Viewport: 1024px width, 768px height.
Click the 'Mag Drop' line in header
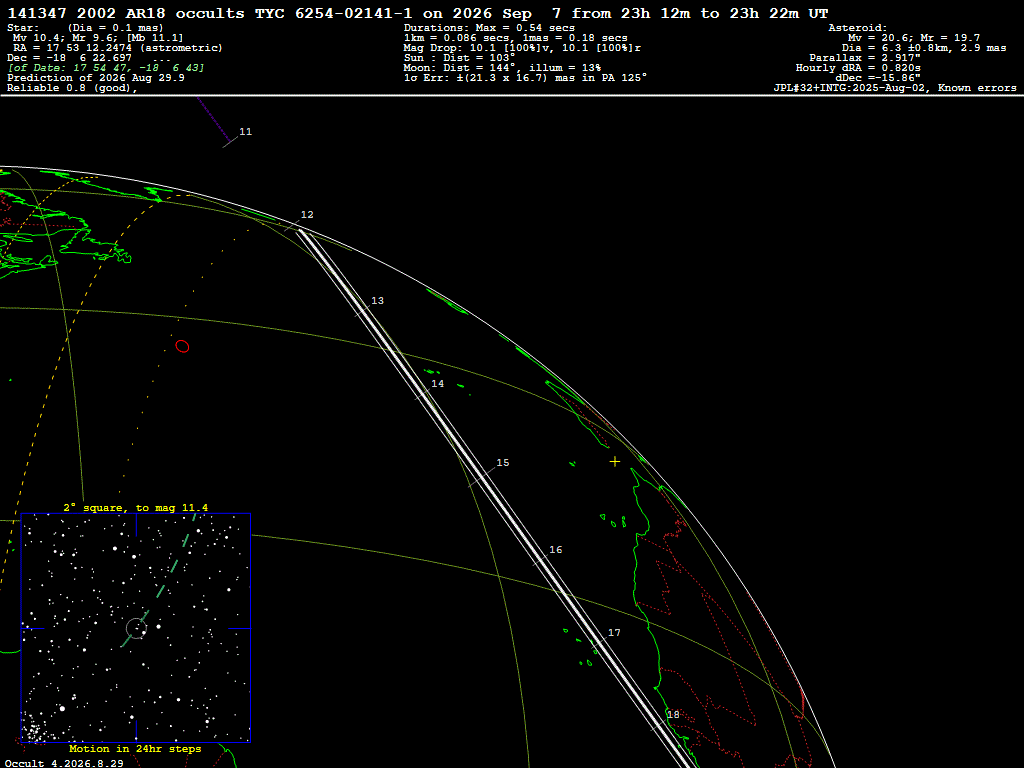click(x=522, y=48)
